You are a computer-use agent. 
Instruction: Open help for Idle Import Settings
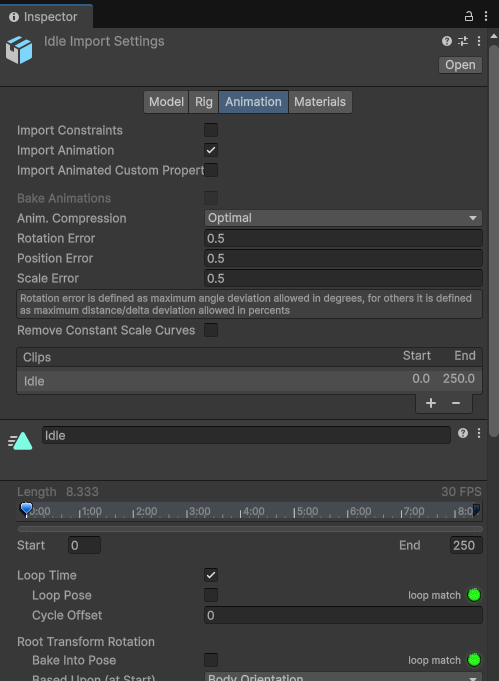pos(447,41)
